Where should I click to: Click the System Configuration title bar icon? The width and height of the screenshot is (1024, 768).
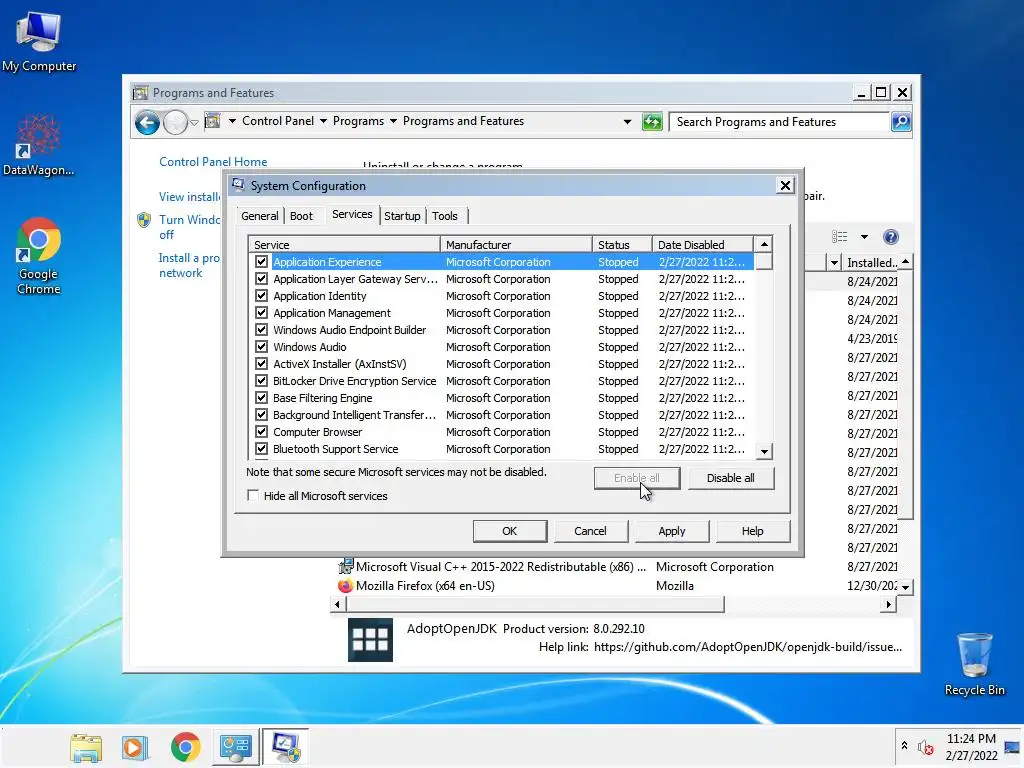click(238, 185)
